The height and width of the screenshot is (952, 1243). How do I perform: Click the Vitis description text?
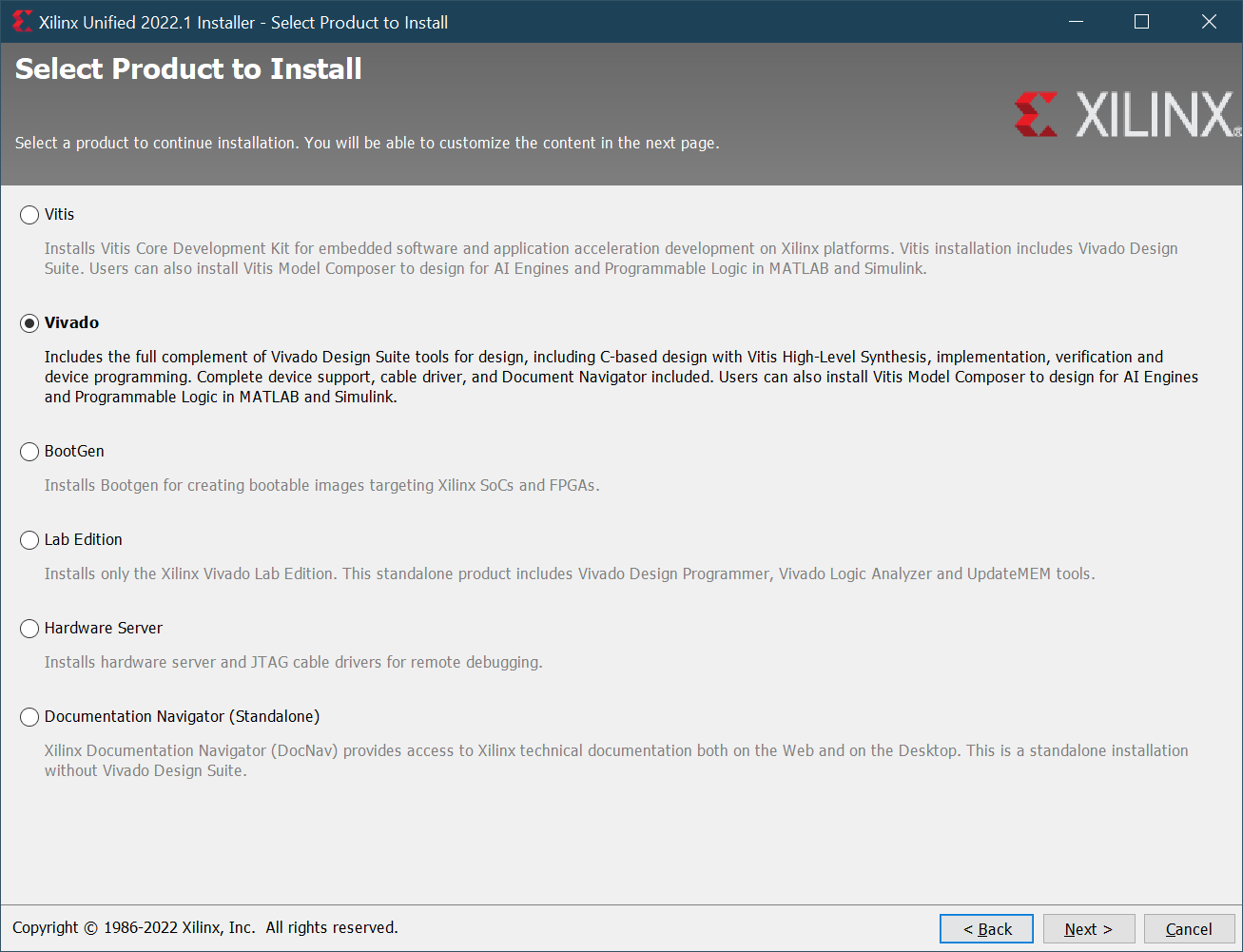[611, 259]
